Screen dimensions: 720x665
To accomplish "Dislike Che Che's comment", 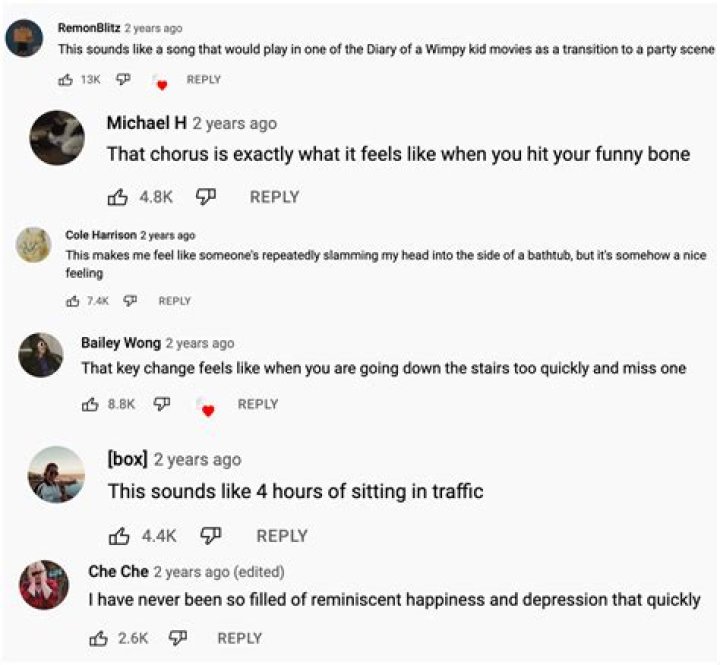I will [178, 637].
